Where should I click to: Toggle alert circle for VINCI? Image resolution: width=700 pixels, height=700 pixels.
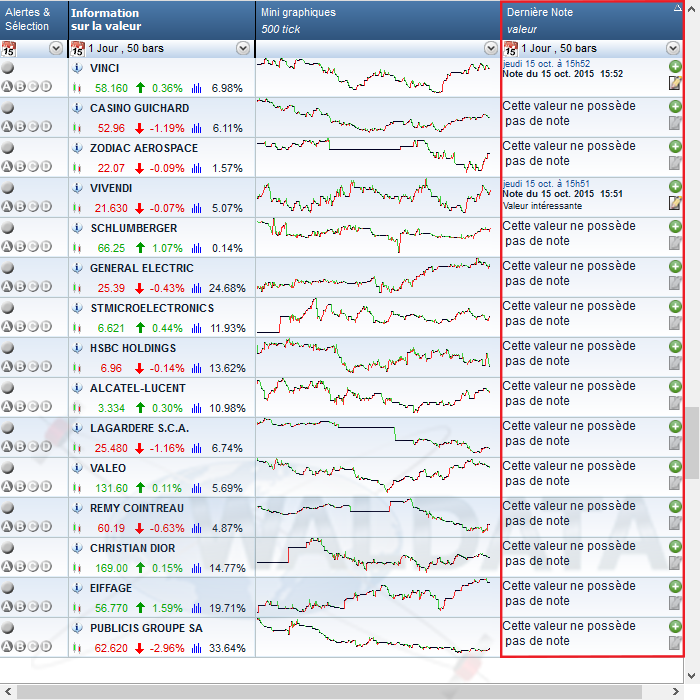(x=8, y=68)
